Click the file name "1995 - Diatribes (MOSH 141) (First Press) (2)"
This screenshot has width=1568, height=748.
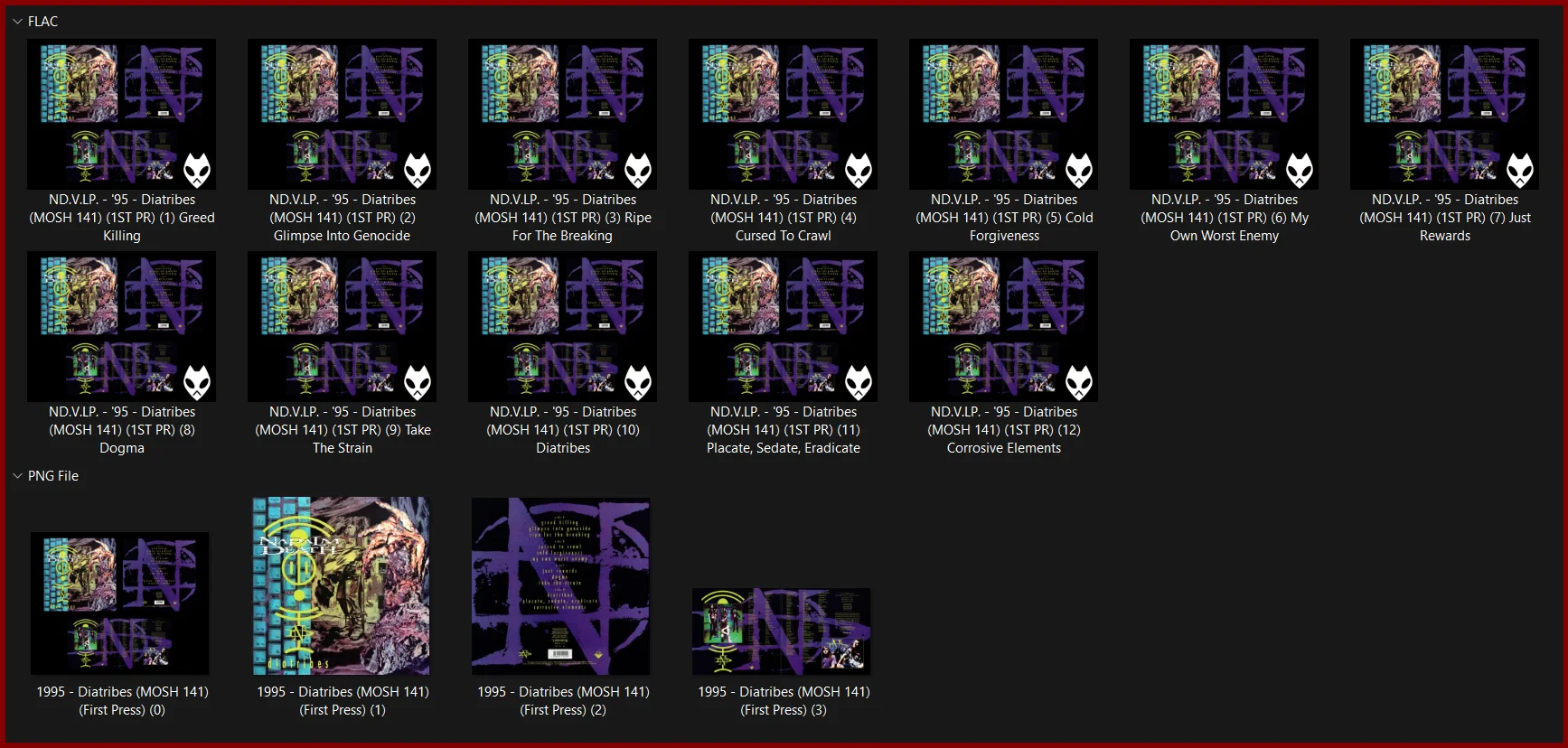pyautogui.click(x=563, y=701)
